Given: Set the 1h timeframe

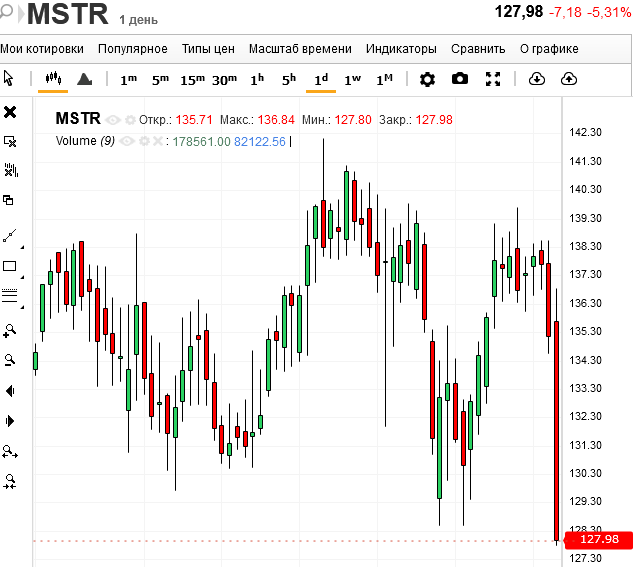Looking at the screenshot, I should click(x=257, y=80).
